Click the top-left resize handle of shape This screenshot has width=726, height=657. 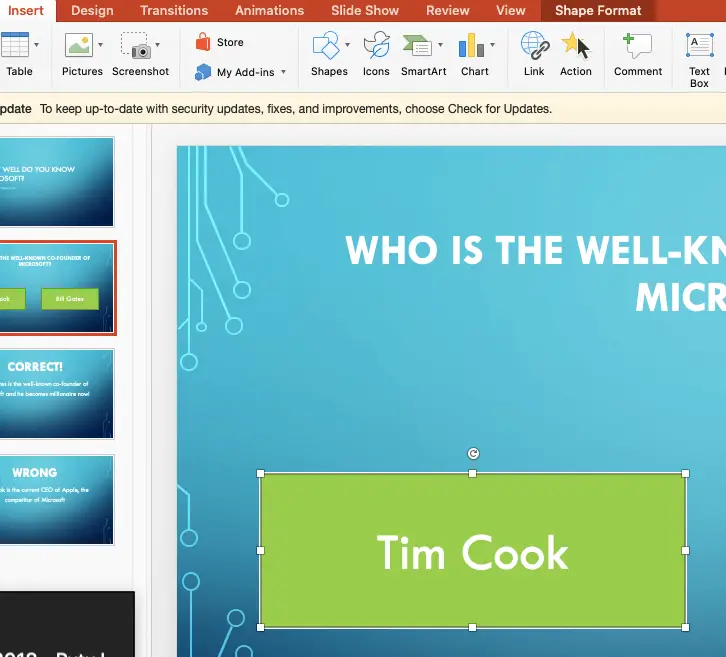click(x=260, y=473)
